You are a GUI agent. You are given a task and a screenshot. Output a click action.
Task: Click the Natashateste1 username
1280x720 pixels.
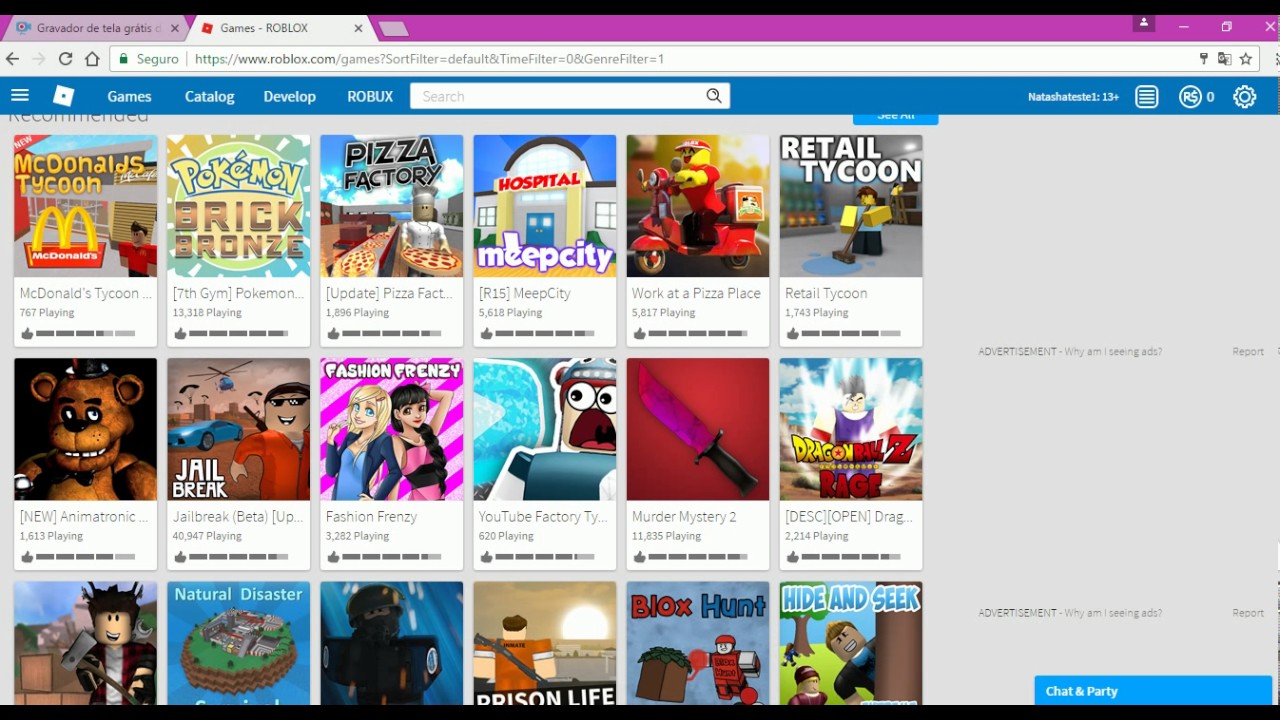(1073, 97)
